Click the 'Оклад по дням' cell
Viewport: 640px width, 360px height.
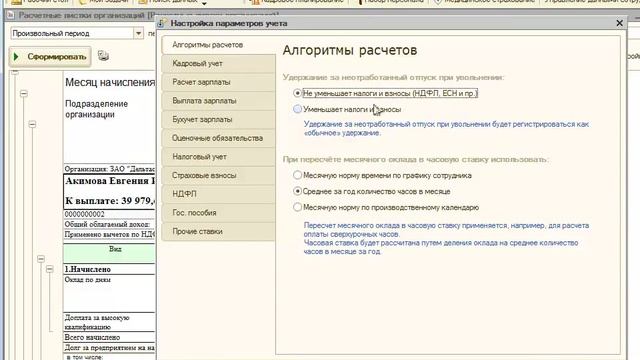click(x=109, y=293)
